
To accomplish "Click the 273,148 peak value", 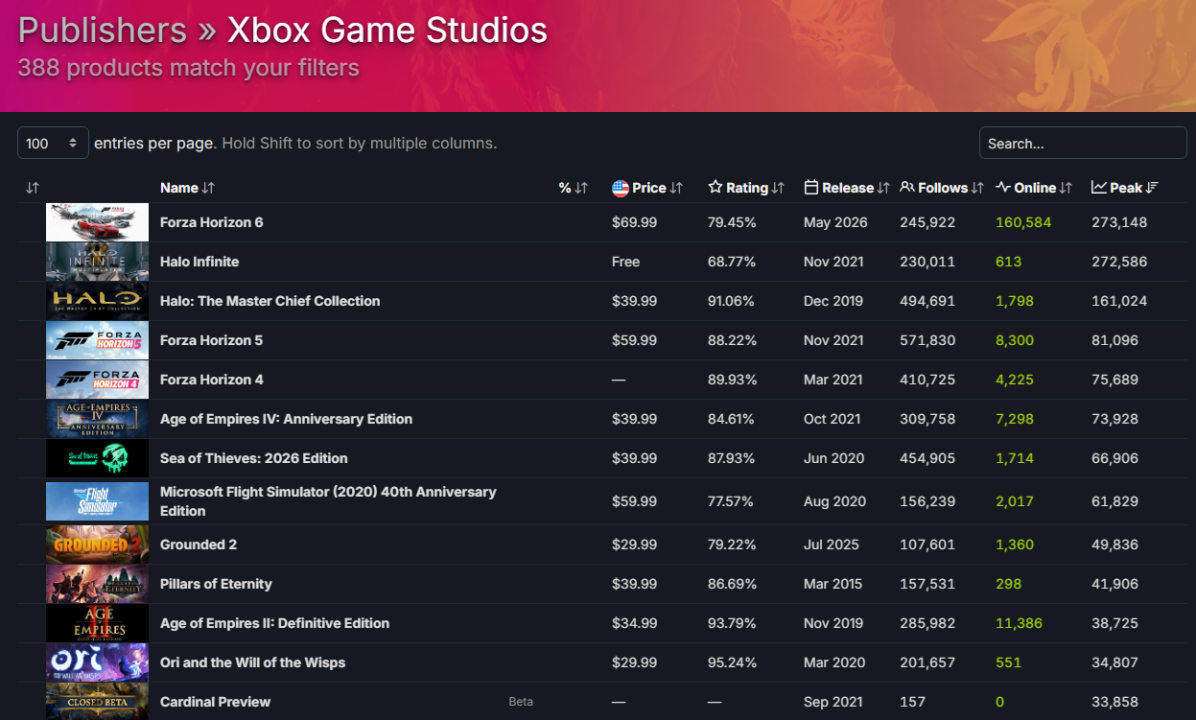I will tap(1119, 222).
